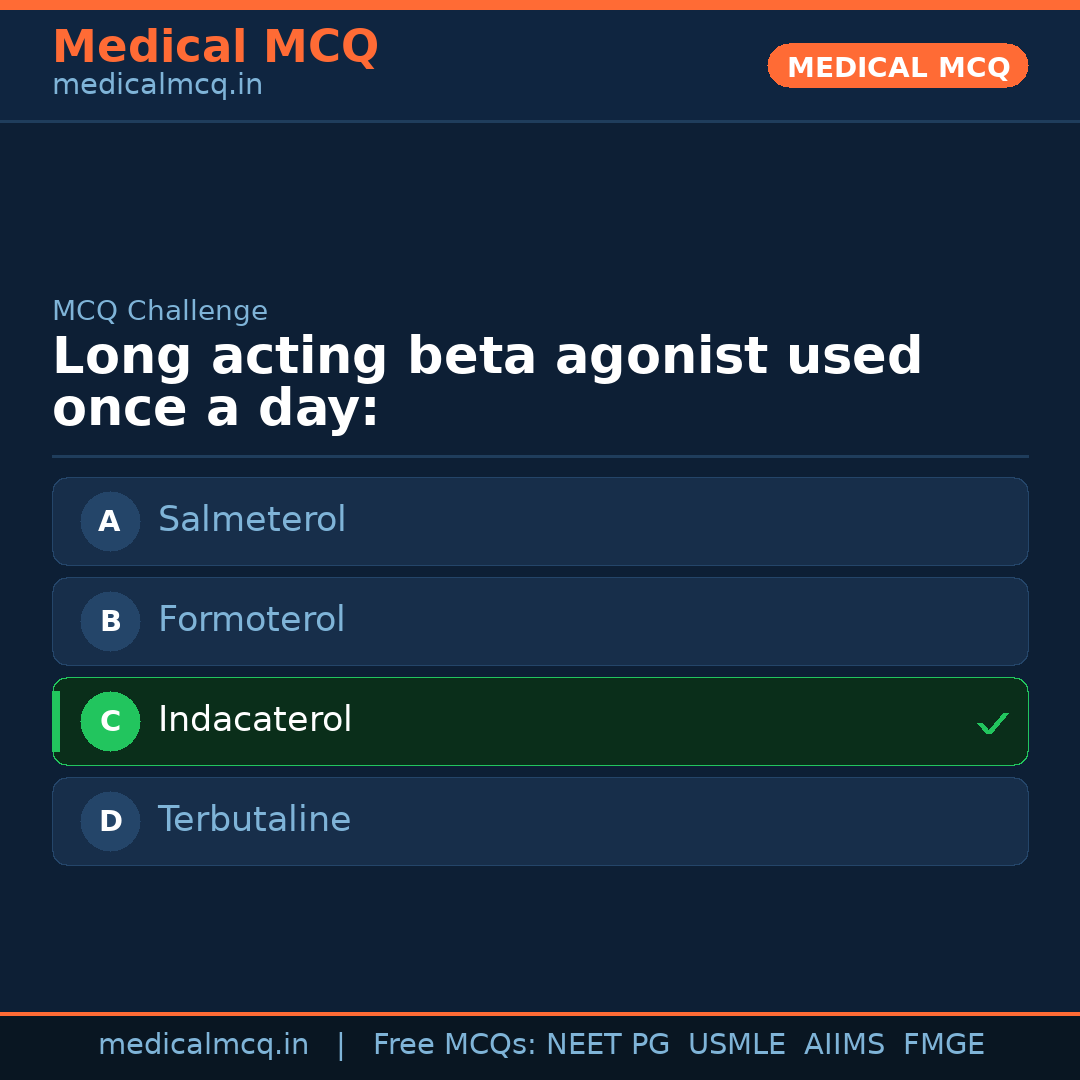1080x1080 pixels.
Task: Click the USMLE footer text
Action: 736,1045
